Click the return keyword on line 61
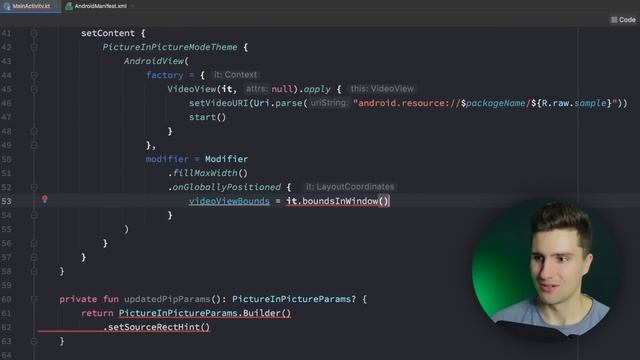Screen dimensions: 640x360 tap(97, 313)
